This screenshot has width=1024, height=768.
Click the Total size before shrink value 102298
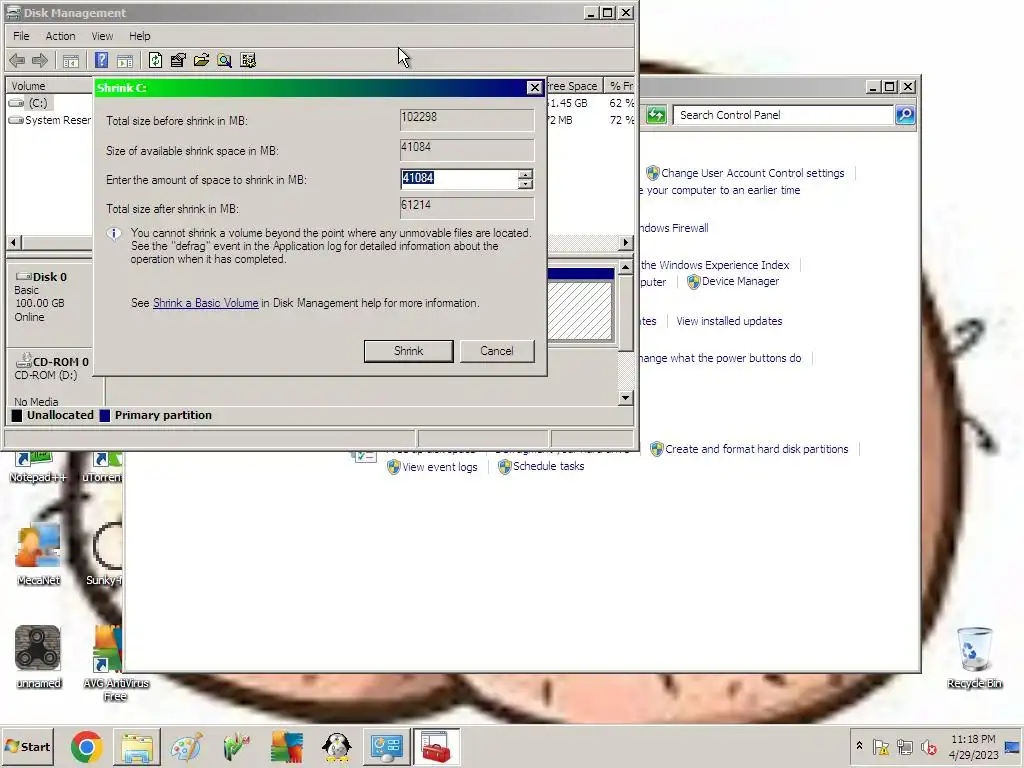467,120
